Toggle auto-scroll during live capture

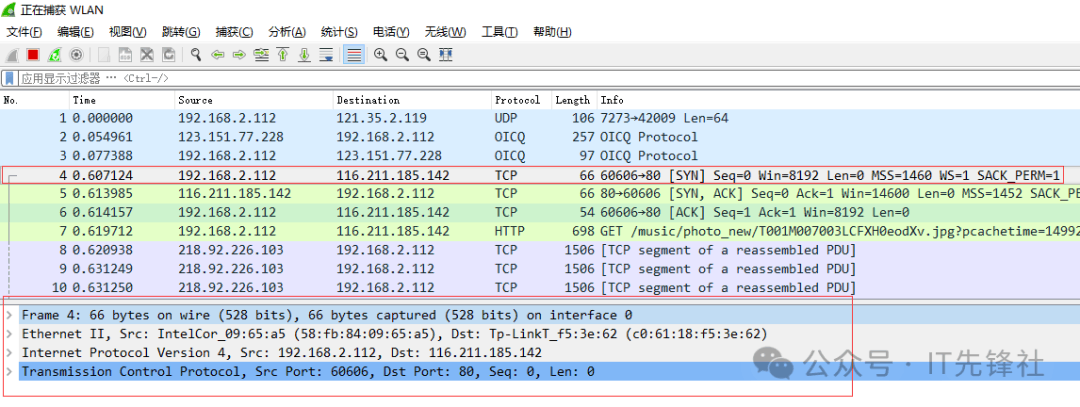point(326,55)
